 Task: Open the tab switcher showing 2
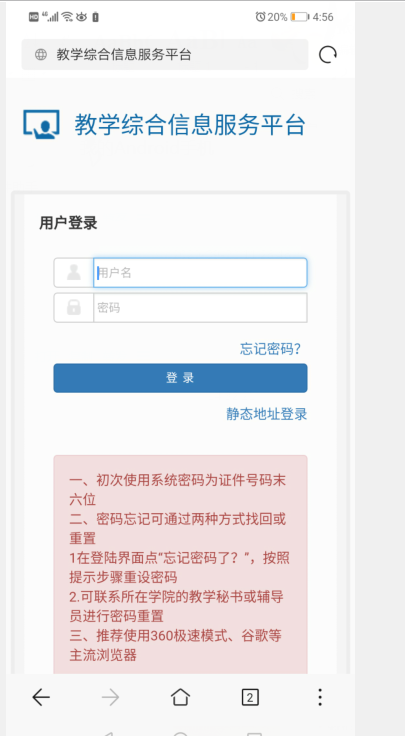coord(250,698)
